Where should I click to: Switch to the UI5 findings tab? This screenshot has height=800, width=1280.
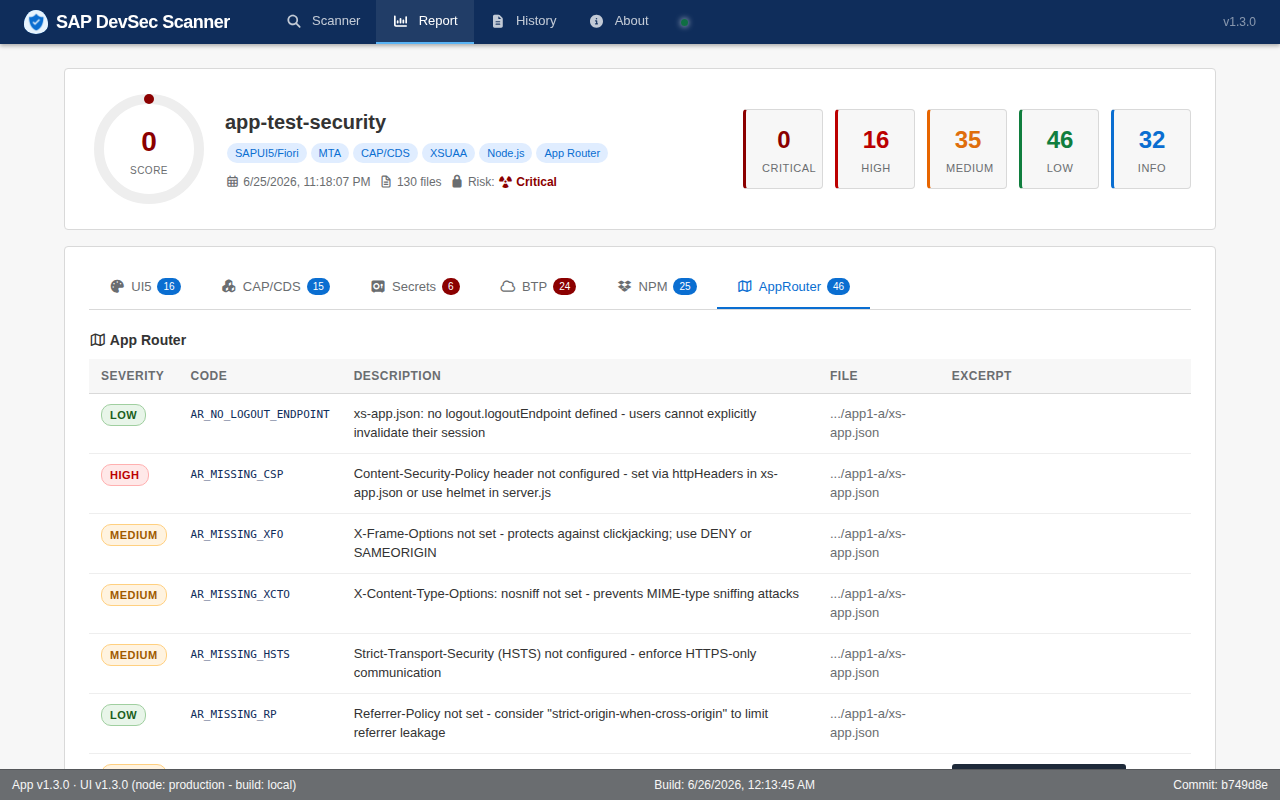tap(145, 286)
